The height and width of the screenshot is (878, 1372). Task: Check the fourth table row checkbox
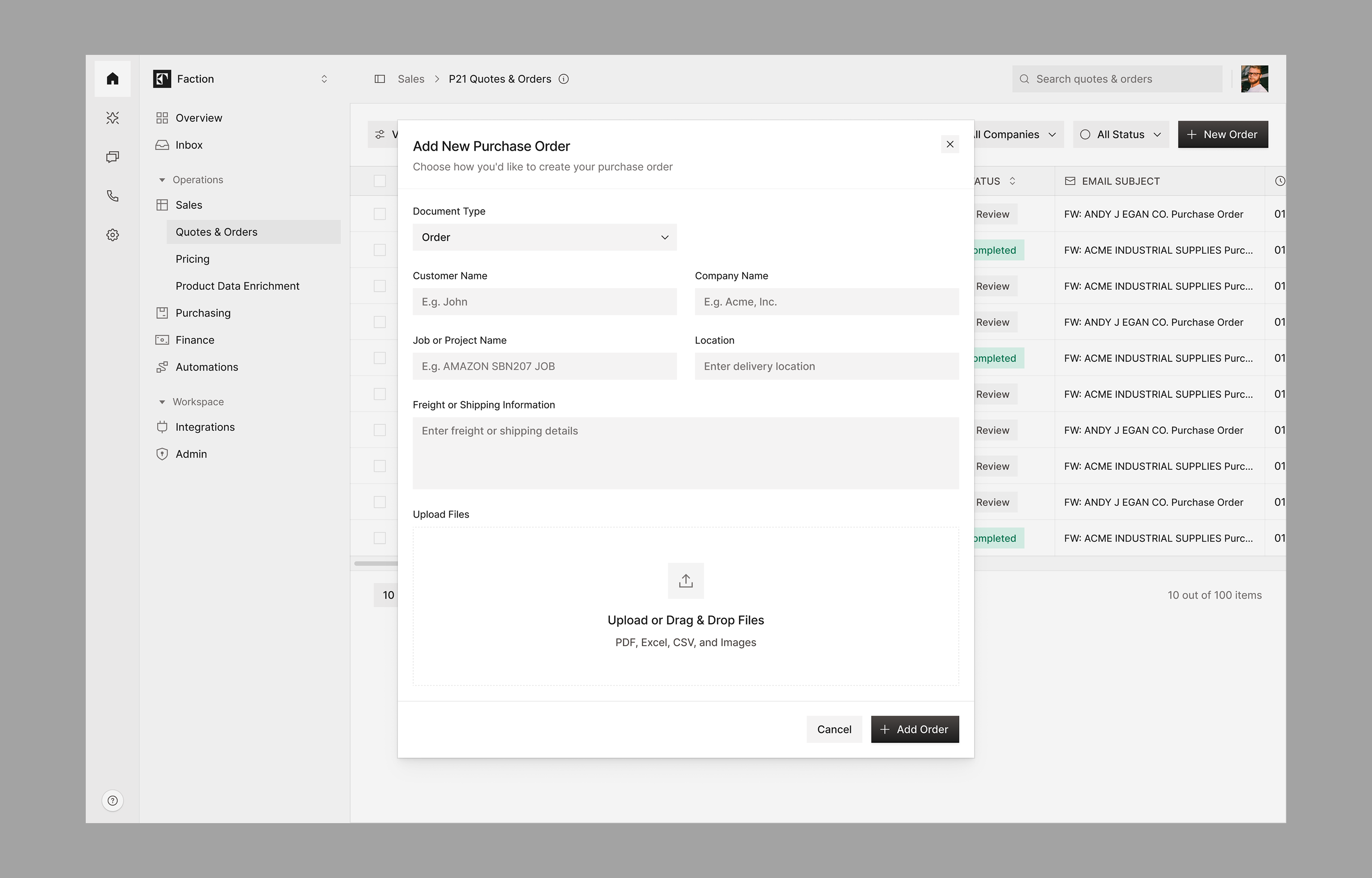[379, 322]
